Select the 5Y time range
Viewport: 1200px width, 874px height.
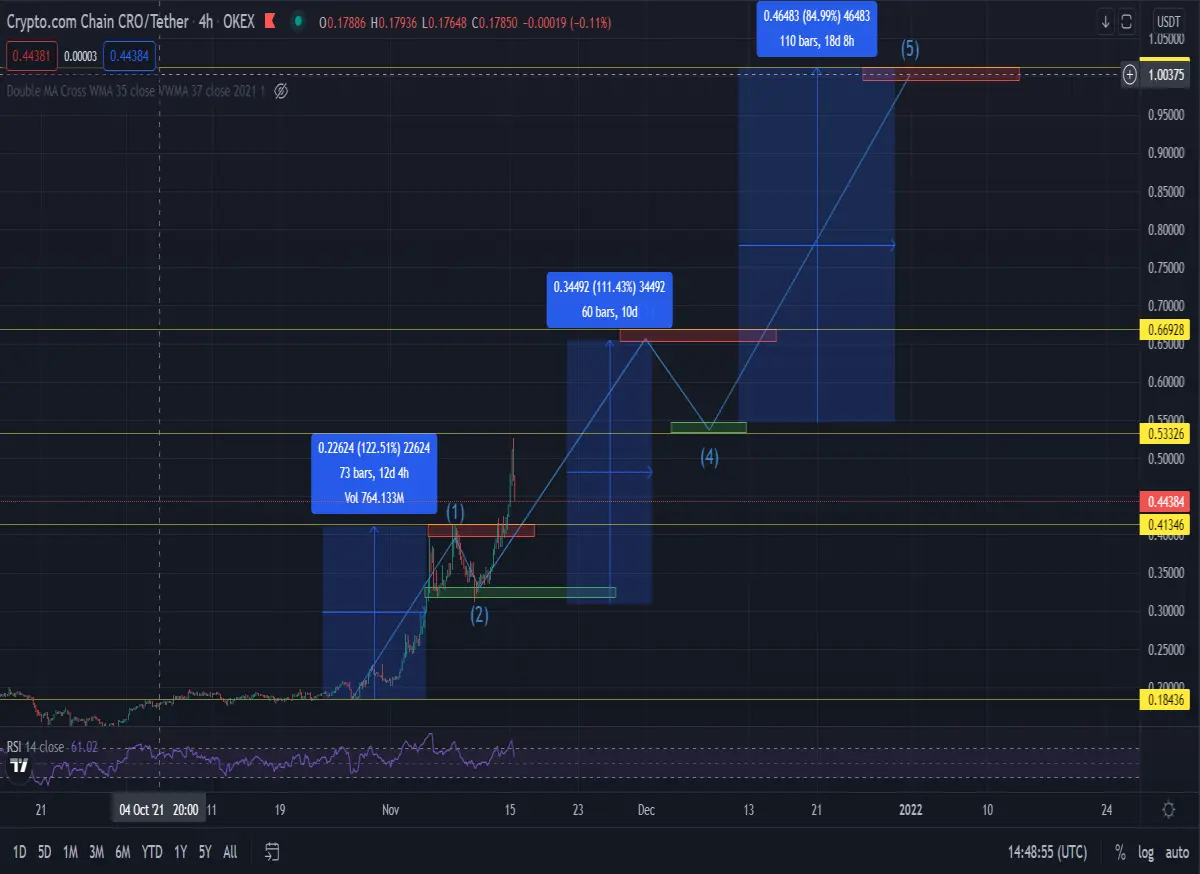tap(204, 852)
